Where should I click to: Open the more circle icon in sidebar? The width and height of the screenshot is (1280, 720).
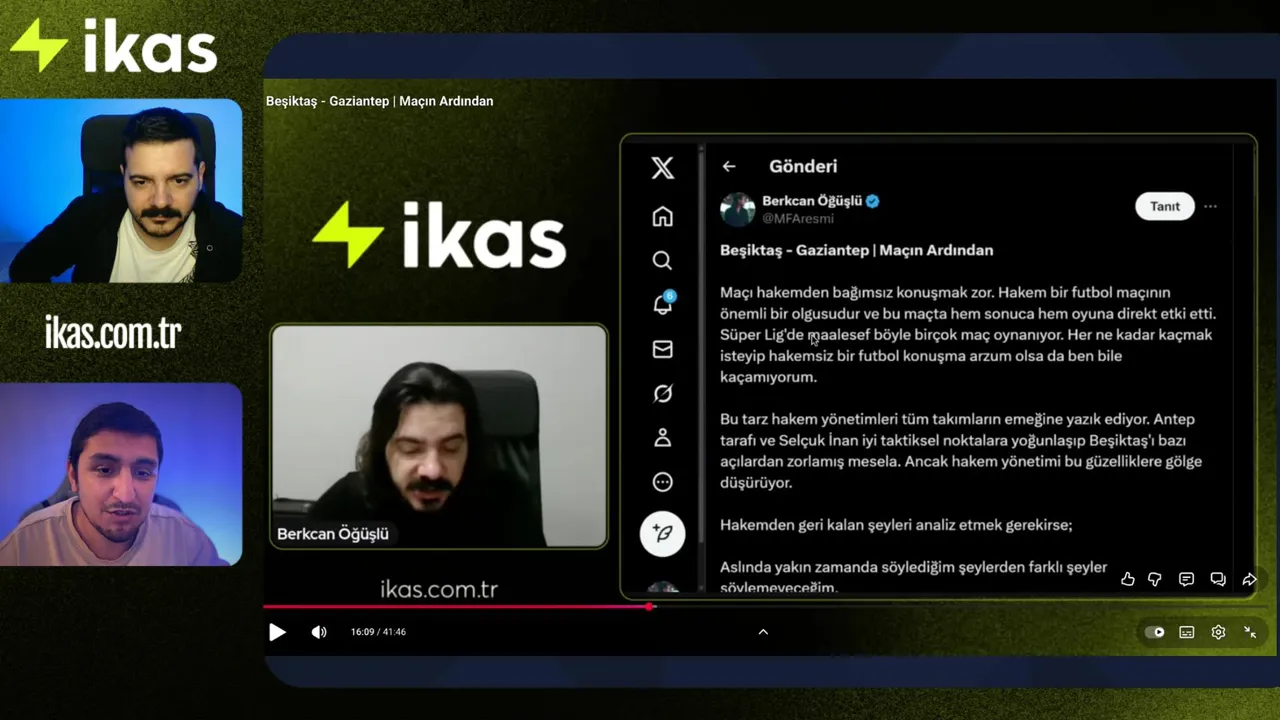(662, 482)
